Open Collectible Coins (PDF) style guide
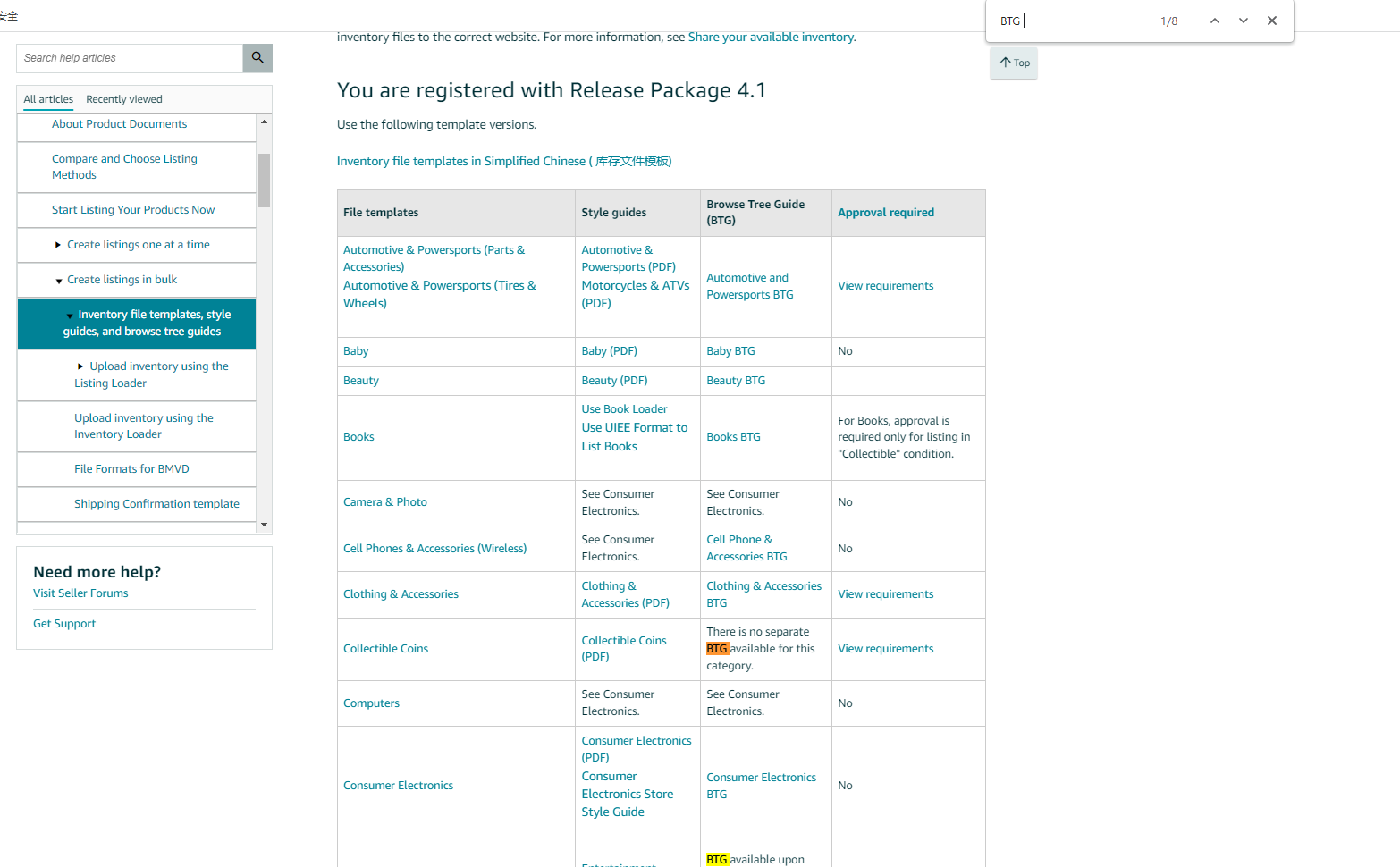 coord(624,648)
